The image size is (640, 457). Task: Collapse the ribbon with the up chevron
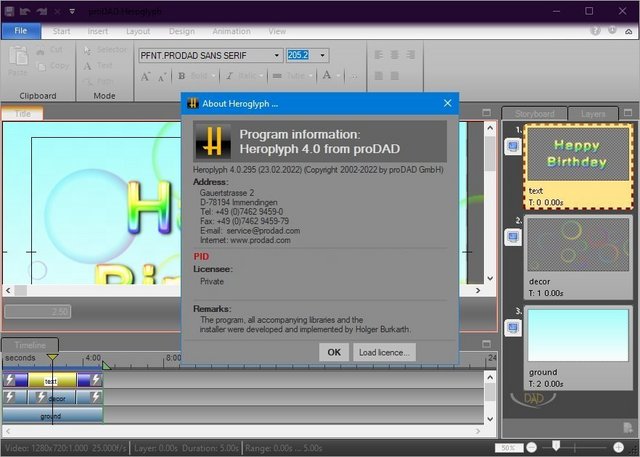pyautogui.click(x=629, y=31)
